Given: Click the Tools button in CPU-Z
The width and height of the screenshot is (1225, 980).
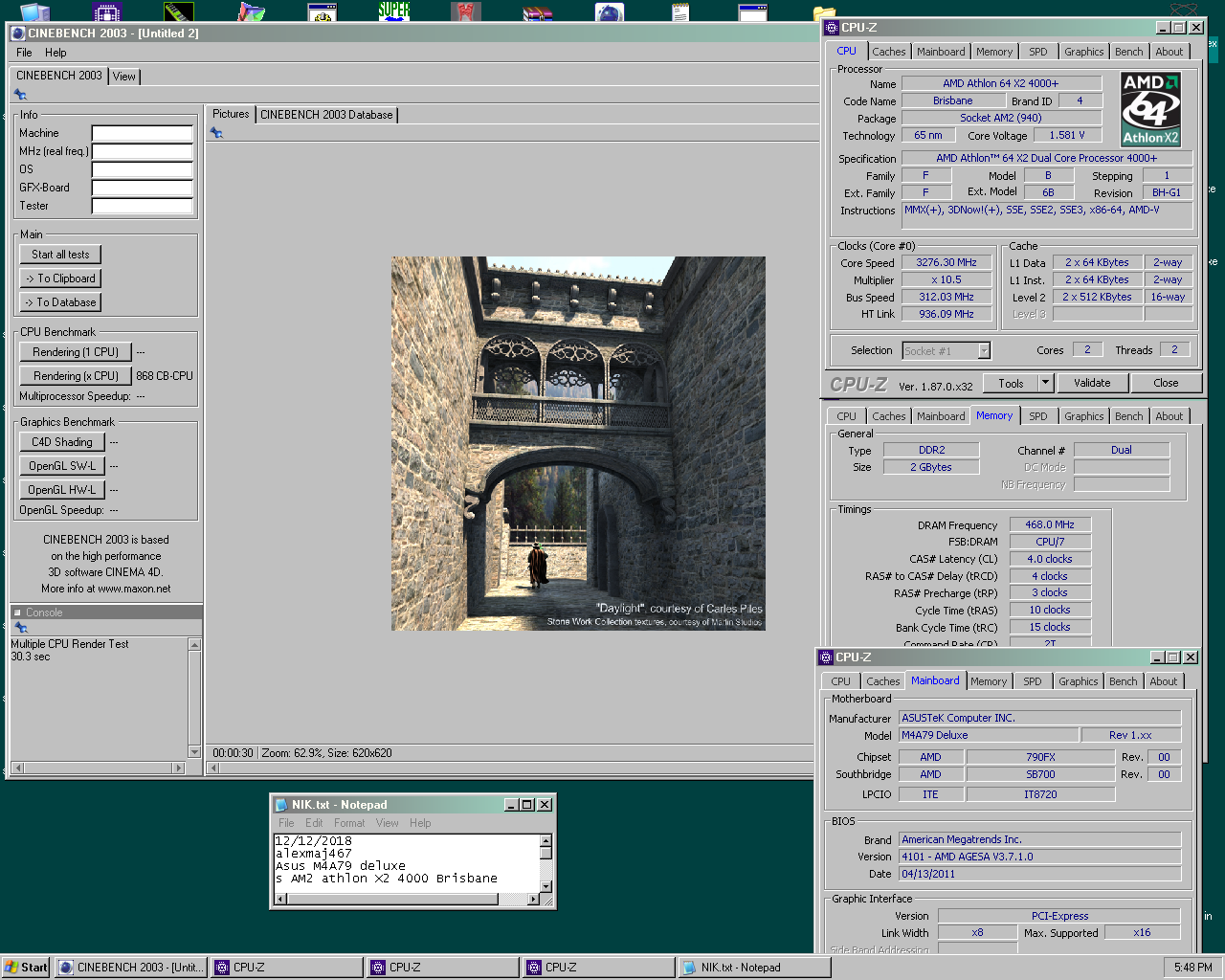Looking at the screenshot, I should pos(1011,383).
